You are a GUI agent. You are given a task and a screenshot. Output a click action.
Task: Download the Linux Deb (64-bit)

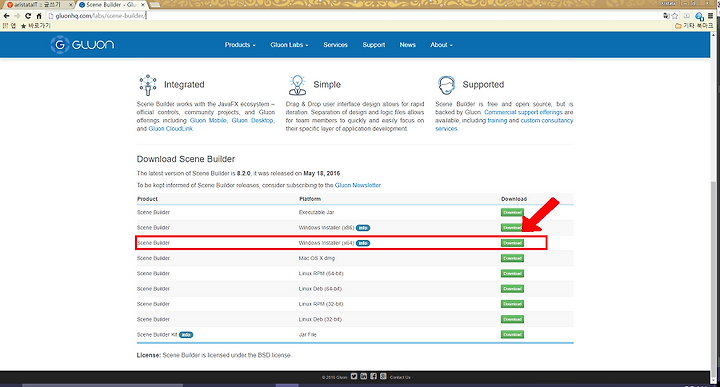click(512, 289)
